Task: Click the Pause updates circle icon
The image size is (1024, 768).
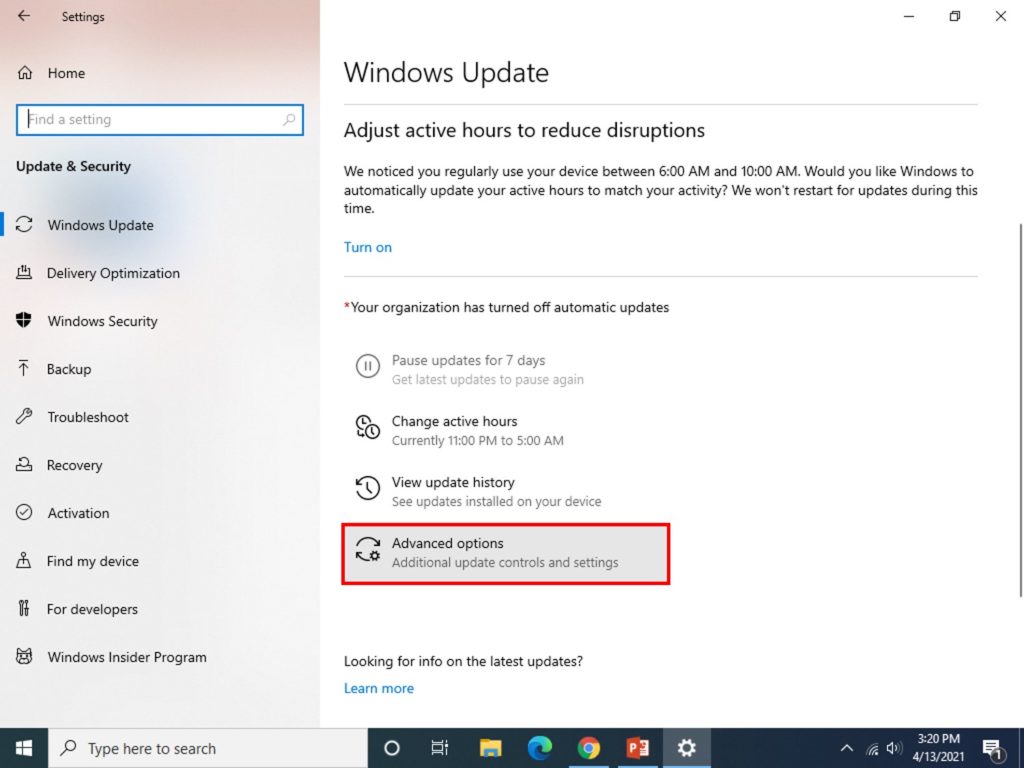Action: click(368, 366)
